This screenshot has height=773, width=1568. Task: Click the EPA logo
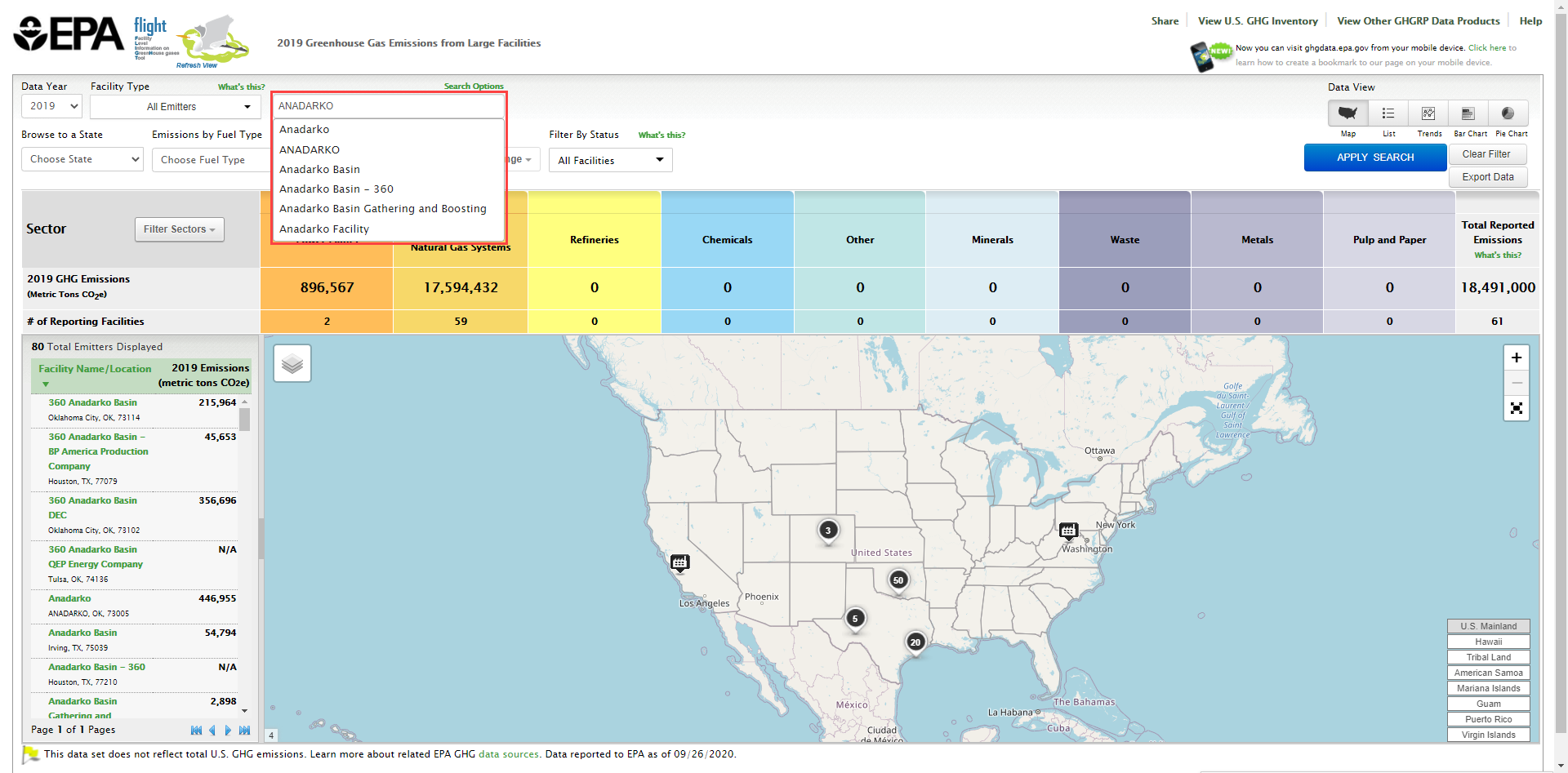coord(69,34)
